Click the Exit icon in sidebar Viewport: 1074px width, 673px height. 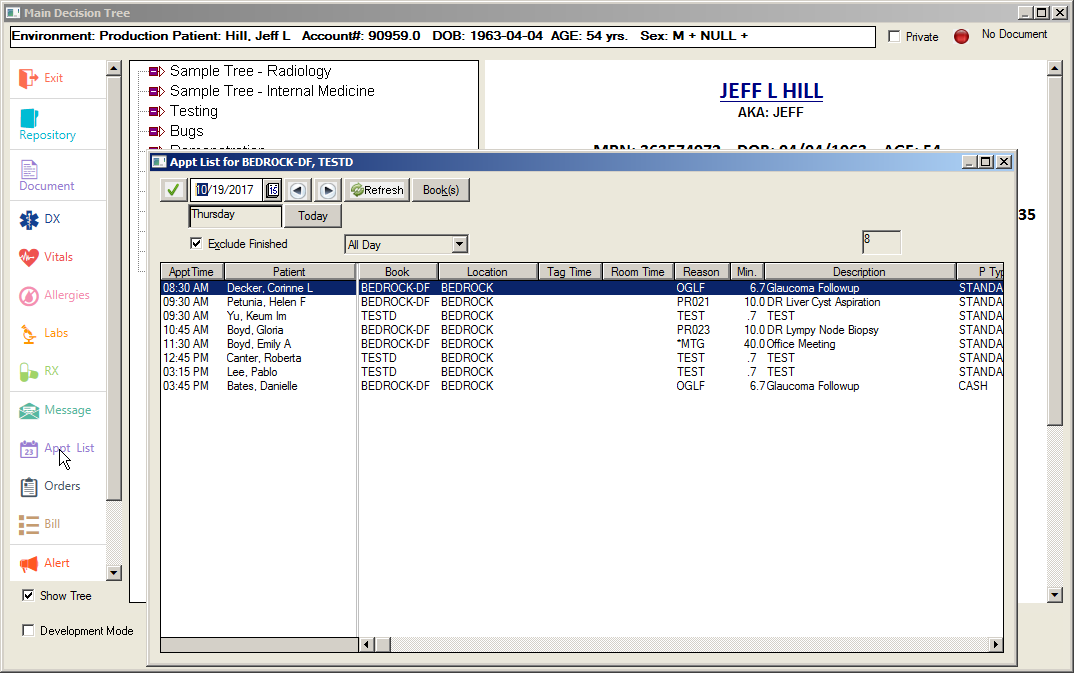(29, 78)
